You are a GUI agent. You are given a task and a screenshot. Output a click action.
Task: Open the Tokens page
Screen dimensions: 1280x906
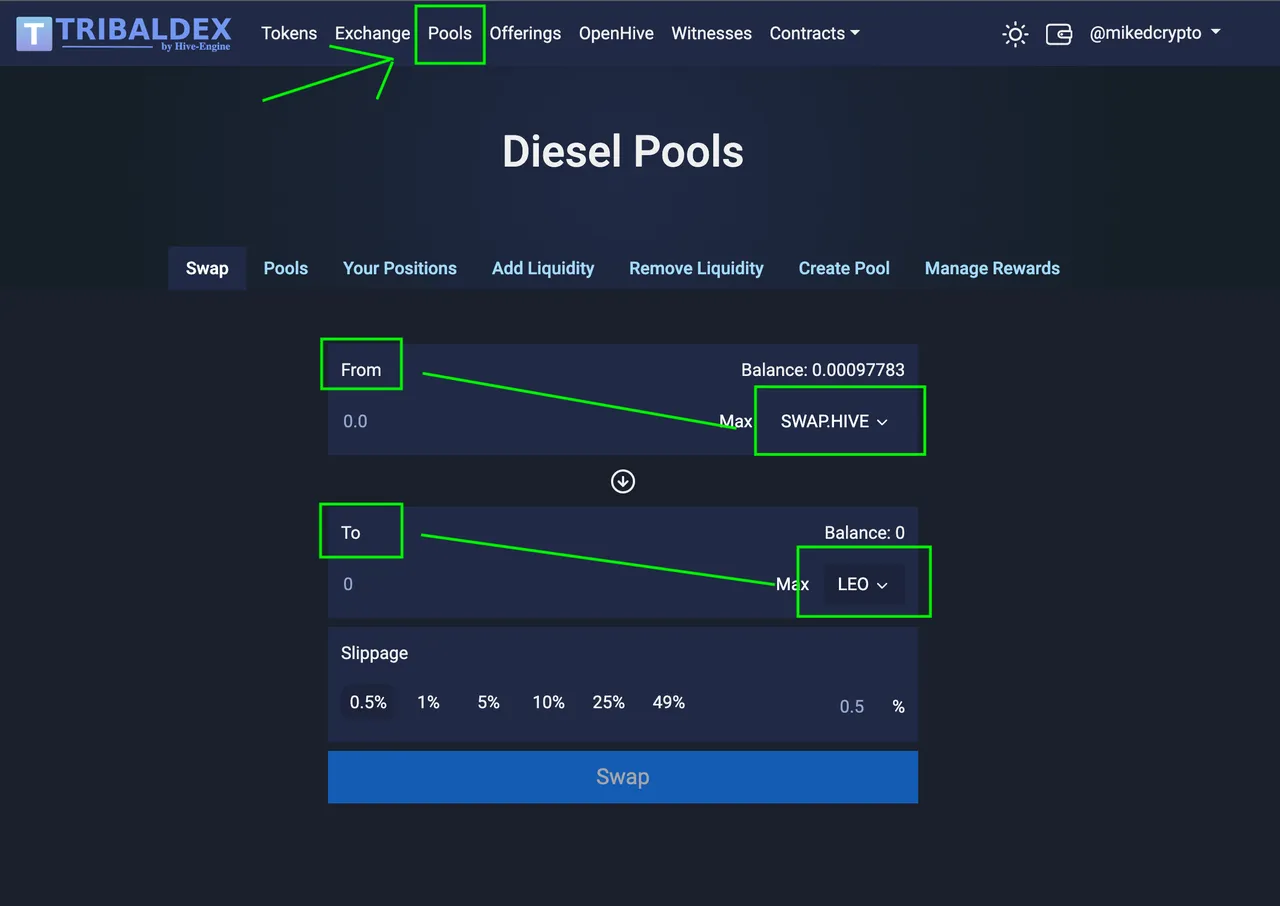(x=289, y=33)
